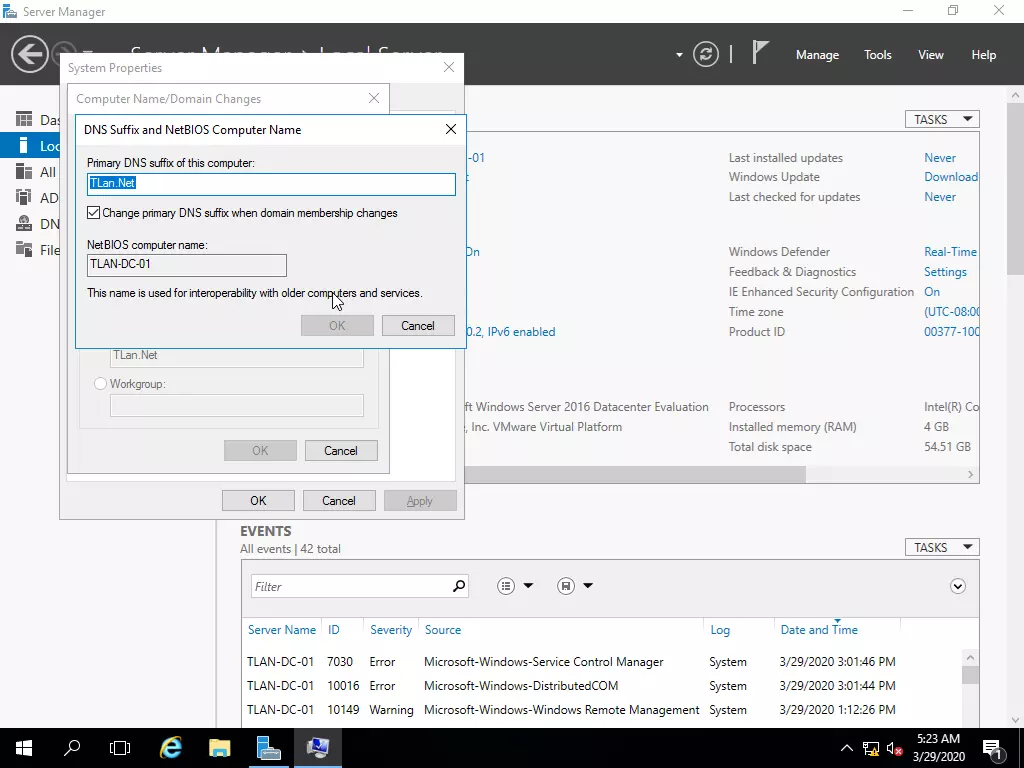Click the taskbar clock showing 5:23 AM

pyautogui.click(x=938, y=748)
